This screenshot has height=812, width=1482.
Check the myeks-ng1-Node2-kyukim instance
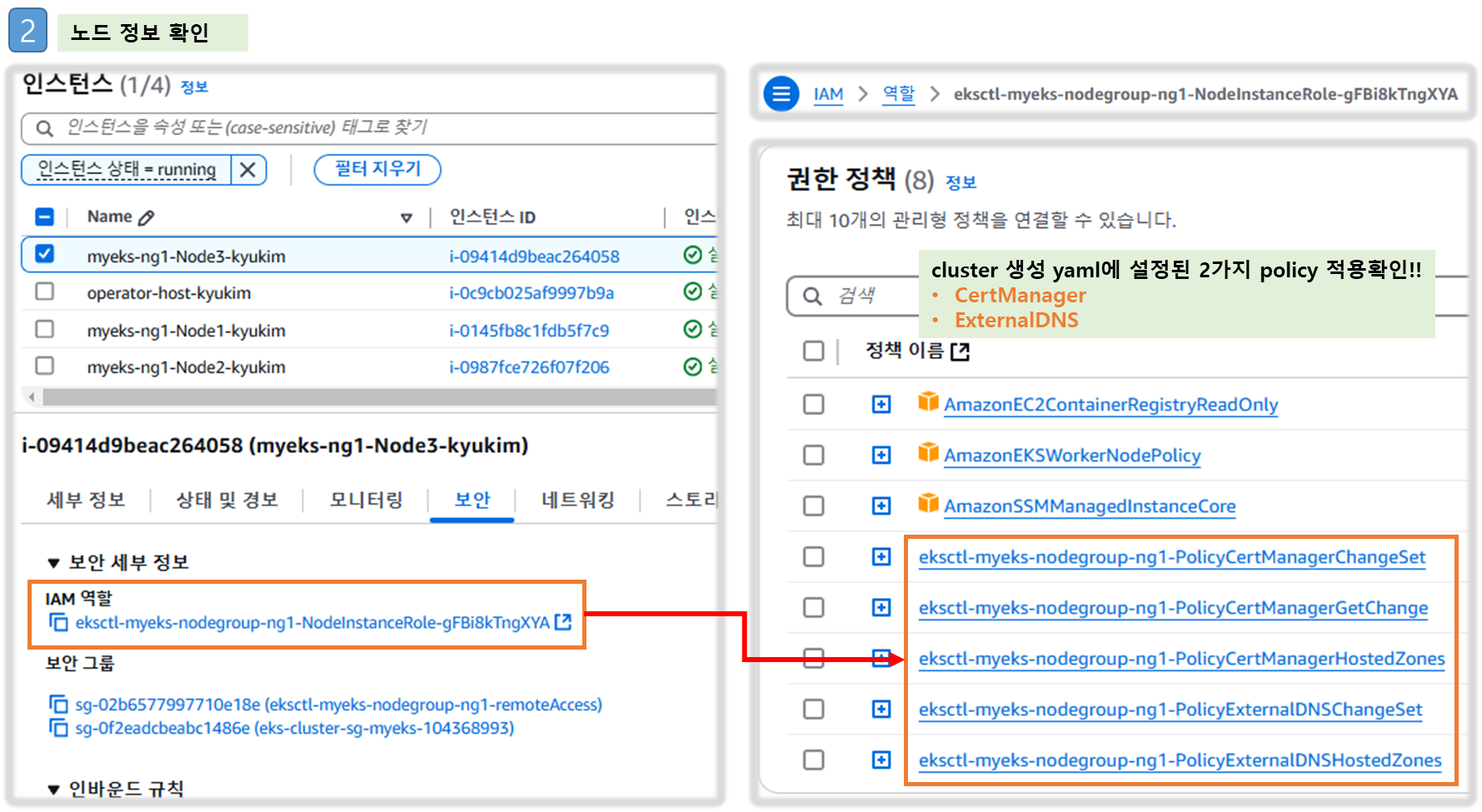coord(45,366)
